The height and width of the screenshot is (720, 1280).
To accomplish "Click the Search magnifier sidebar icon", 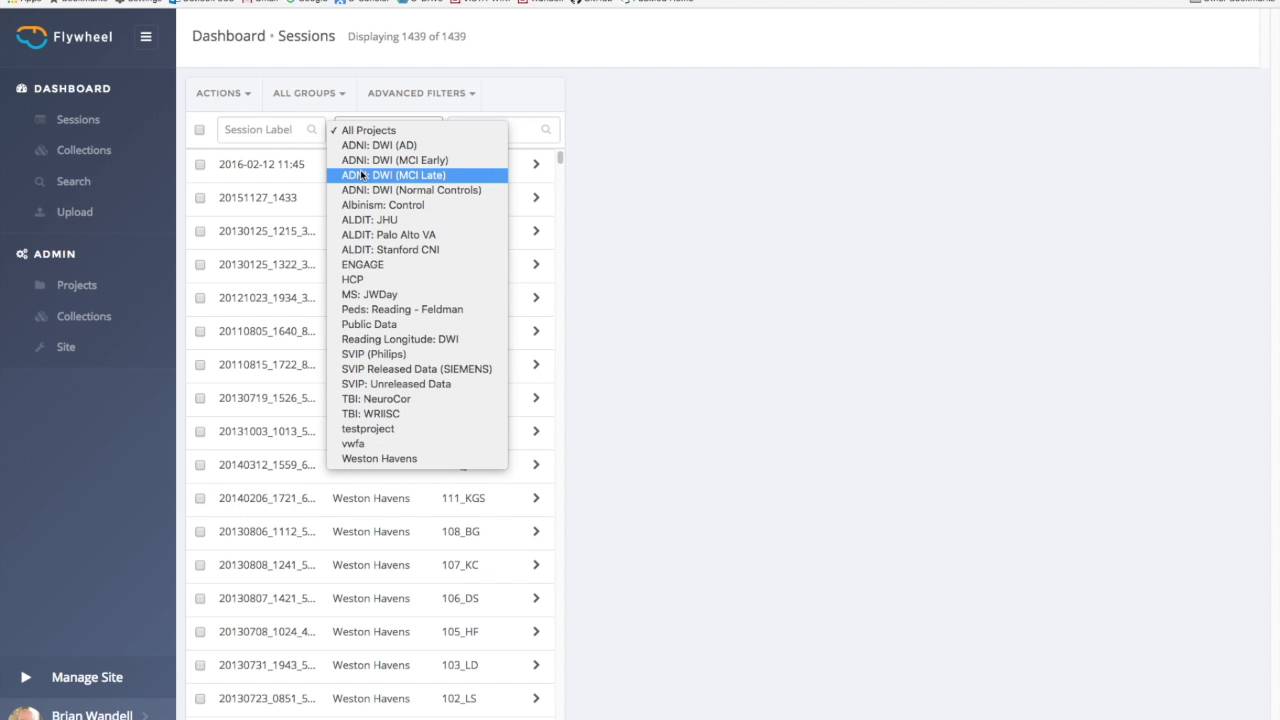I will pos(40,182).
